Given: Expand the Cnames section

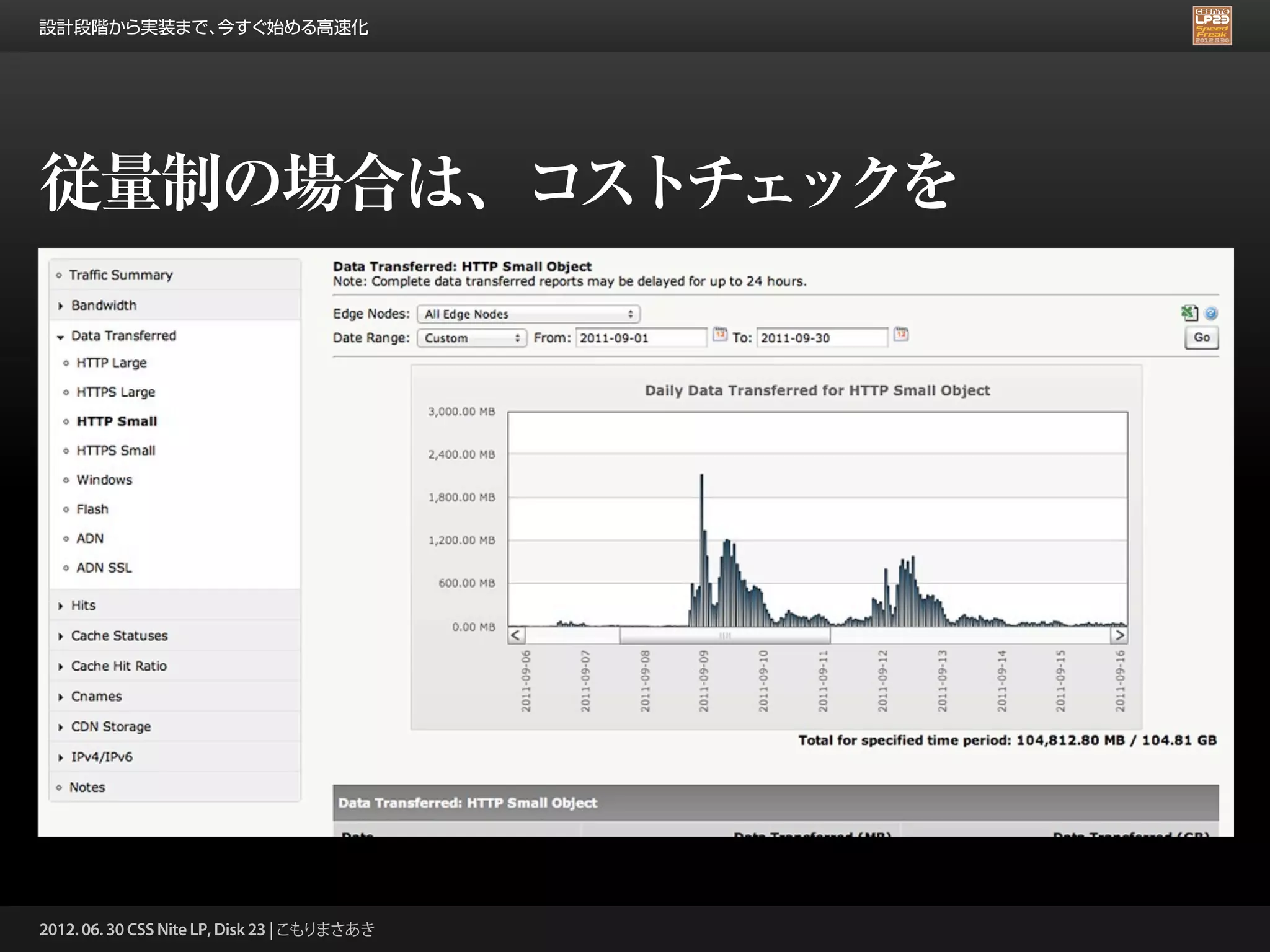Looking at the screenshot, I should 175,697.
